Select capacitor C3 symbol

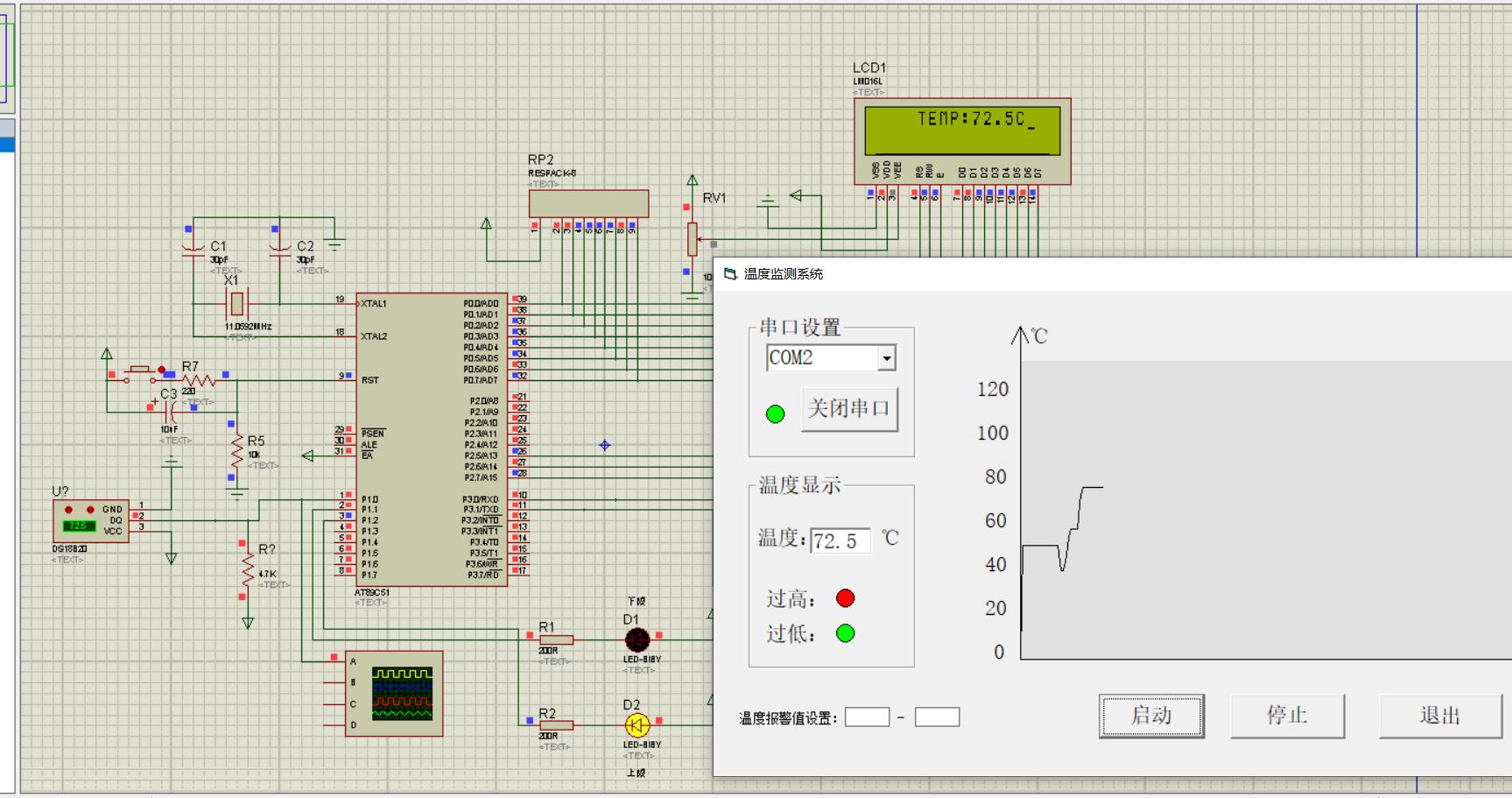(170, 411)
